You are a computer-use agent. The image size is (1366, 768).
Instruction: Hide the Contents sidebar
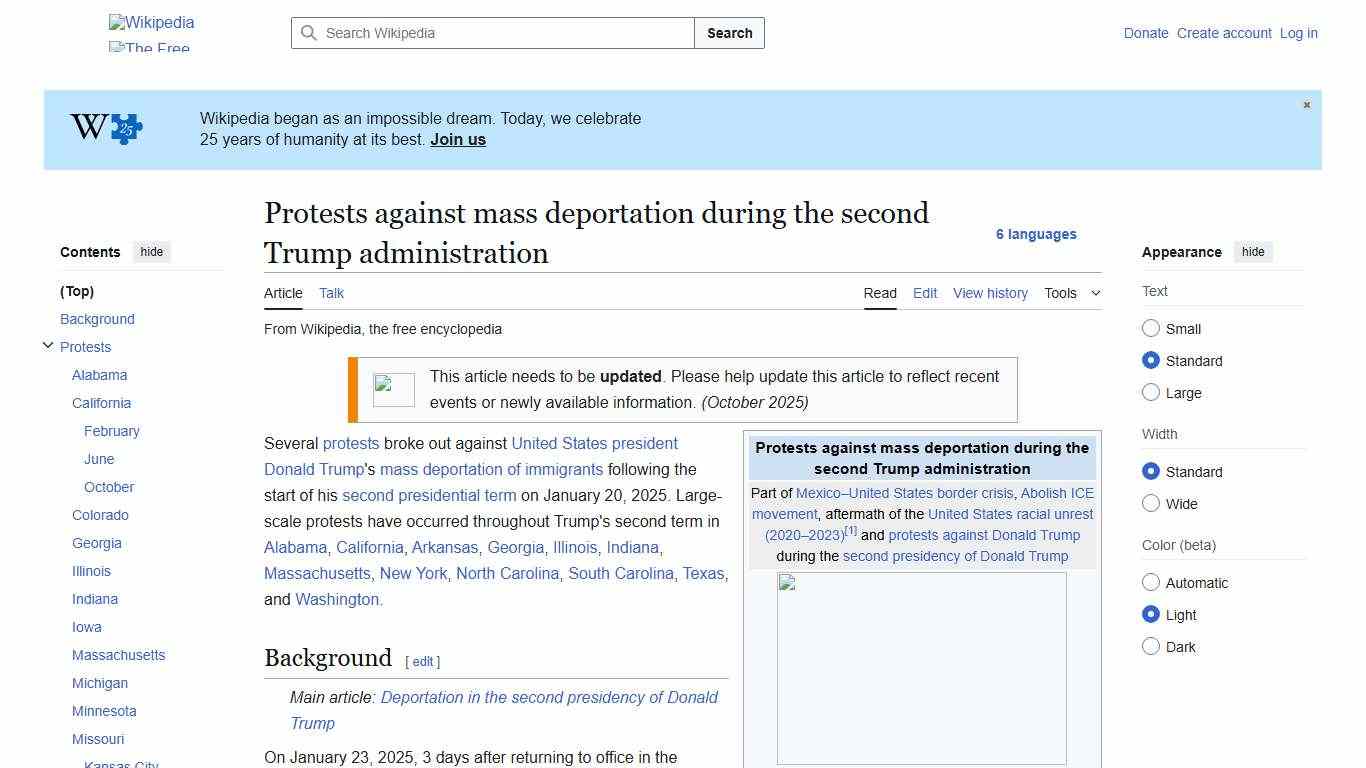click(151, 252)
